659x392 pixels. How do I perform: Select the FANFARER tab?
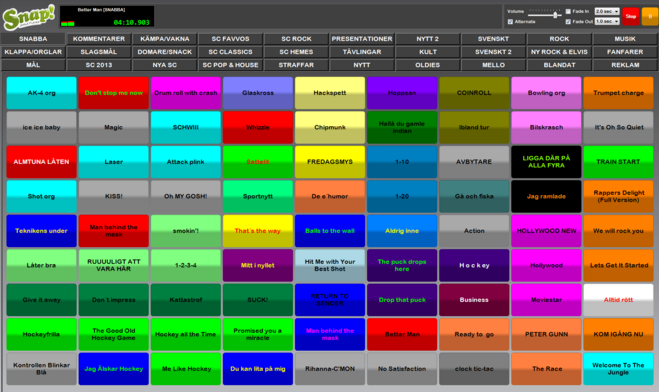[625, 52]
